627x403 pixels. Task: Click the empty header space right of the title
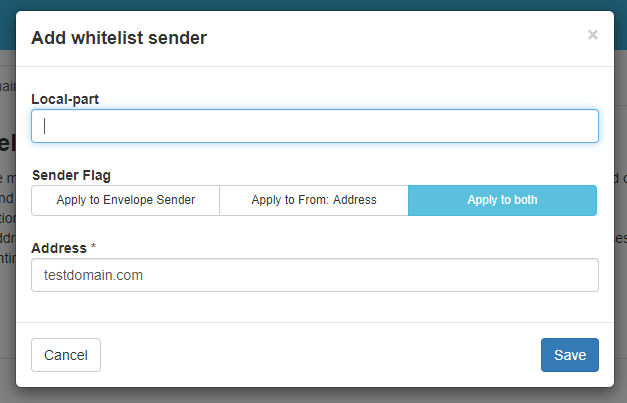(x=400, y=38)
